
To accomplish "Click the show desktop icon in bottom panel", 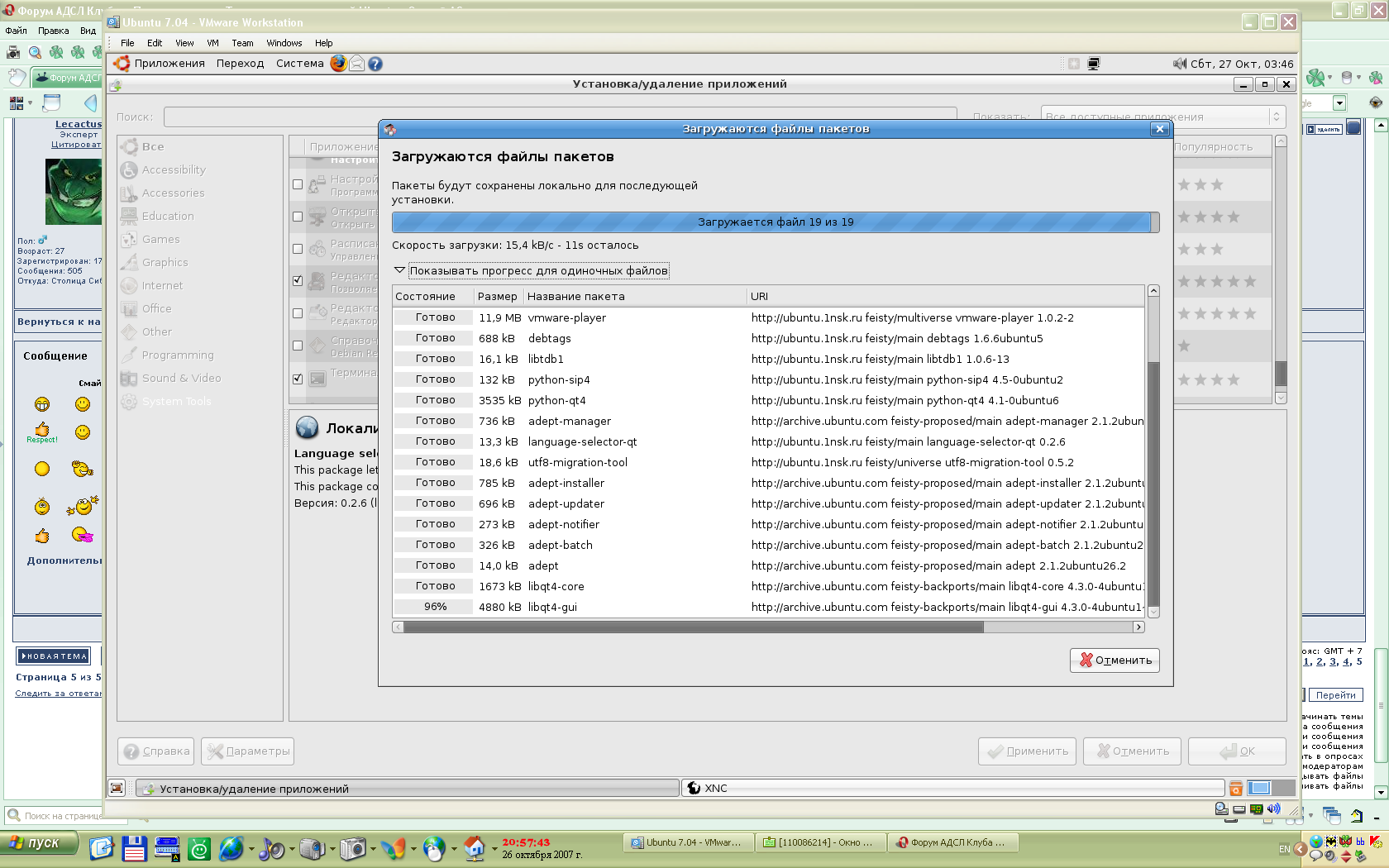I will click(117, 789).
